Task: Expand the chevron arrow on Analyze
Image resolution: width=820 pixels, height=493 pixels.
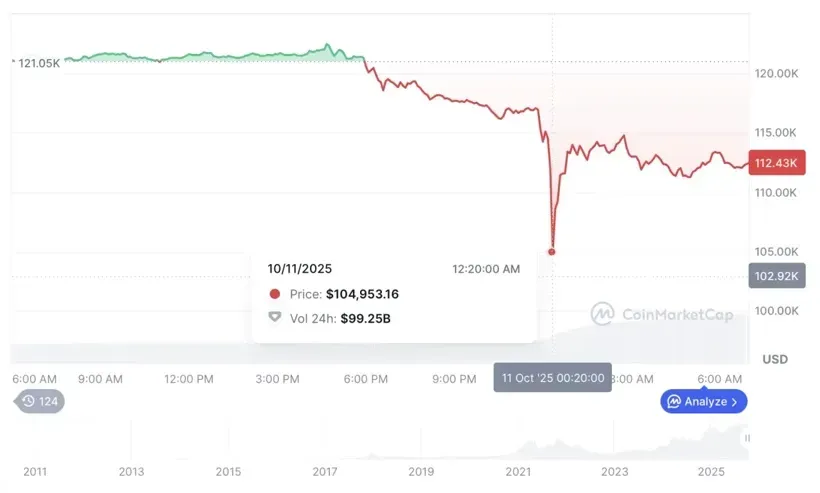Action: [x=735, y=401]
